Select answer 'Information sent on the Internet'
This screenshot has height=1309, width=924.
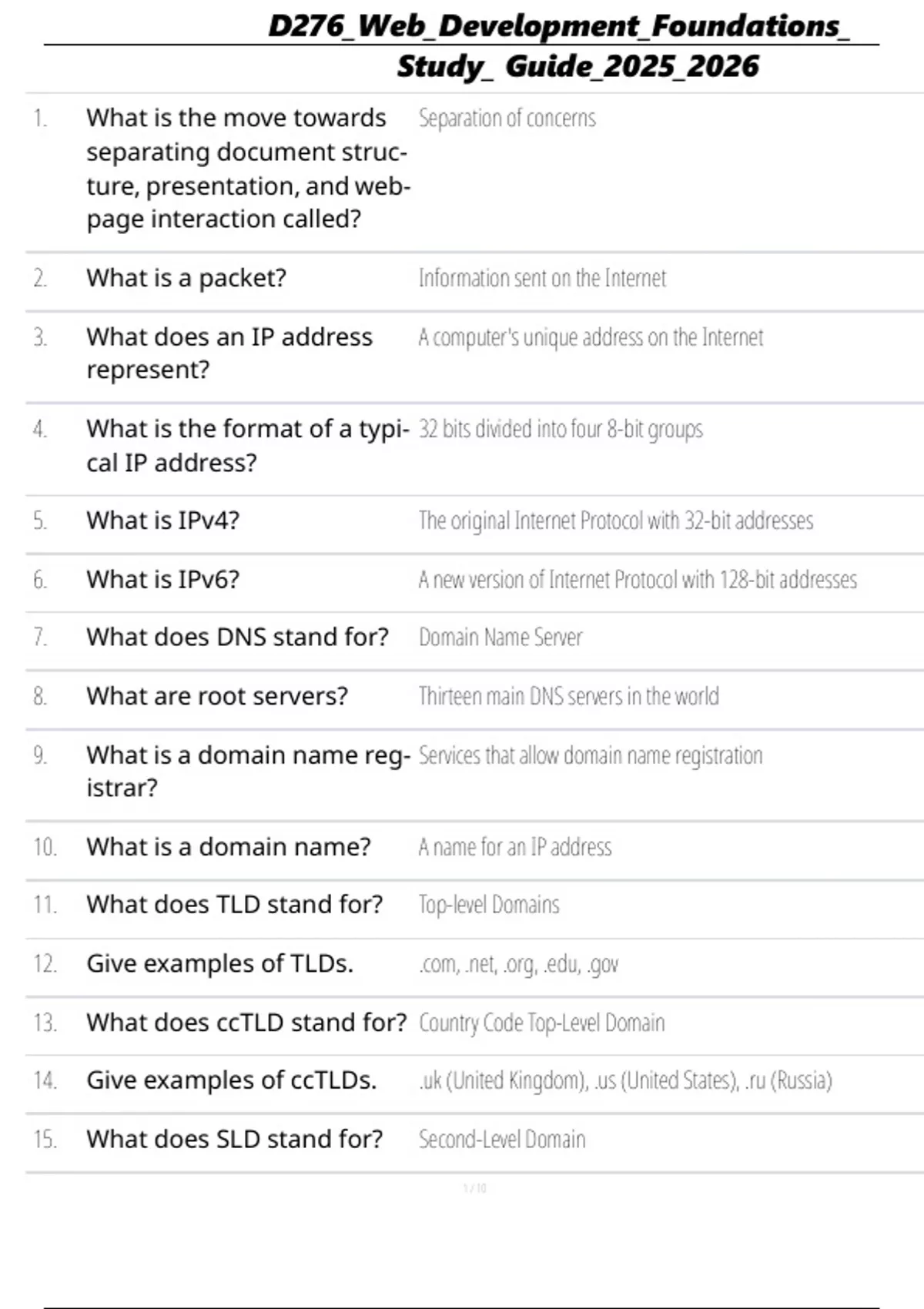click(x=542, y=278)
